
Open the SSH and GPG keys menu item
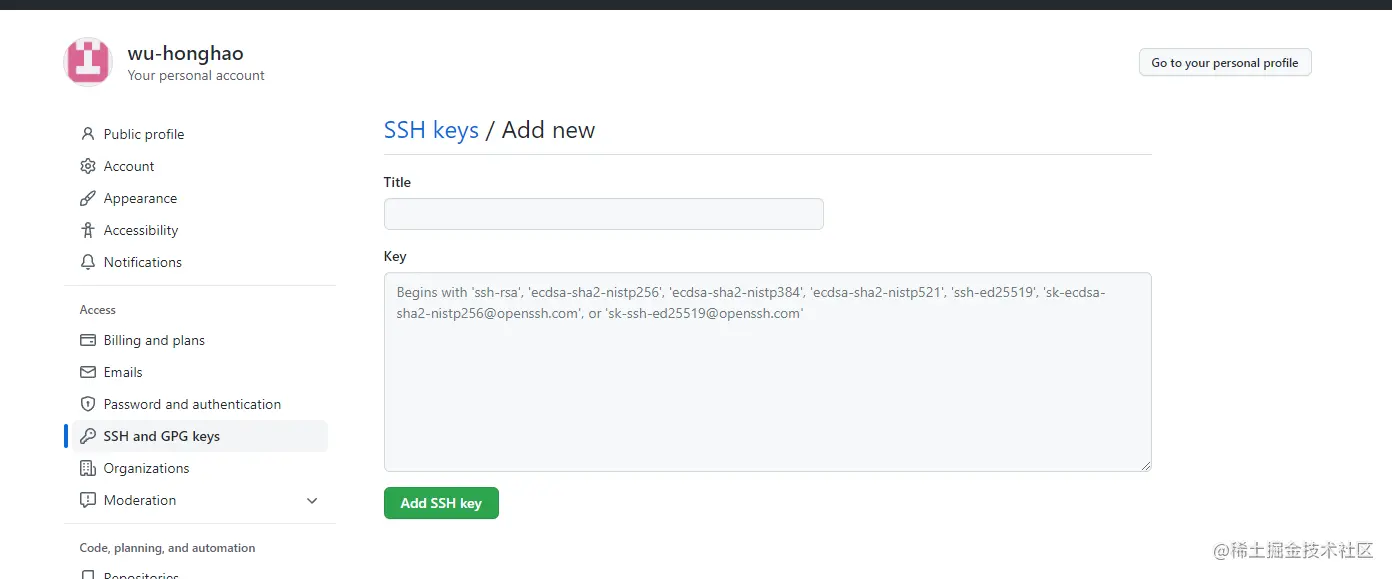pyautogui.click(x=161, y=436)
